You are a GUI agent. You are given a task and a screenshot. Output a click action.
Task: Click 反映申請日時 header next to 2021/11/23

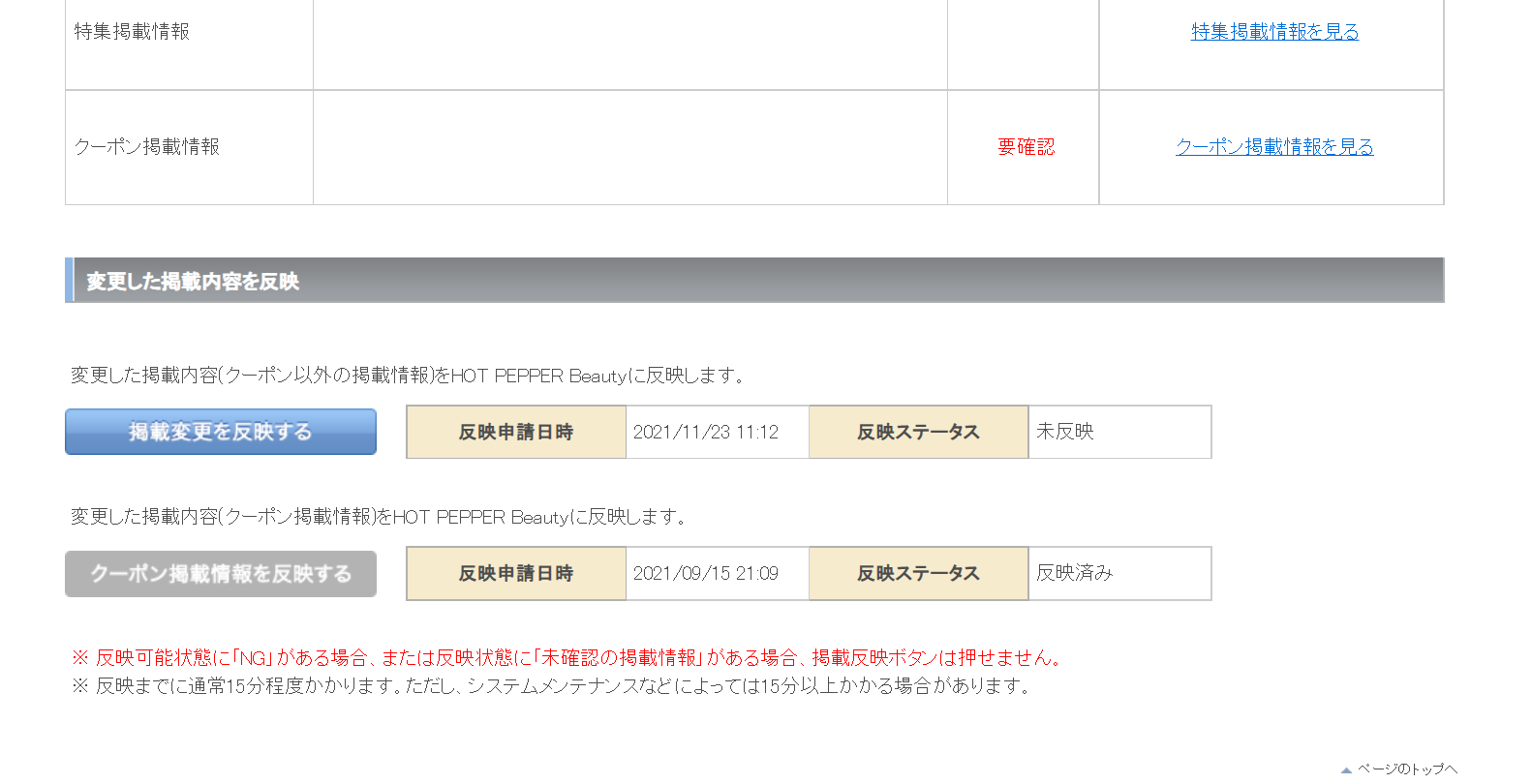[516, 433]
